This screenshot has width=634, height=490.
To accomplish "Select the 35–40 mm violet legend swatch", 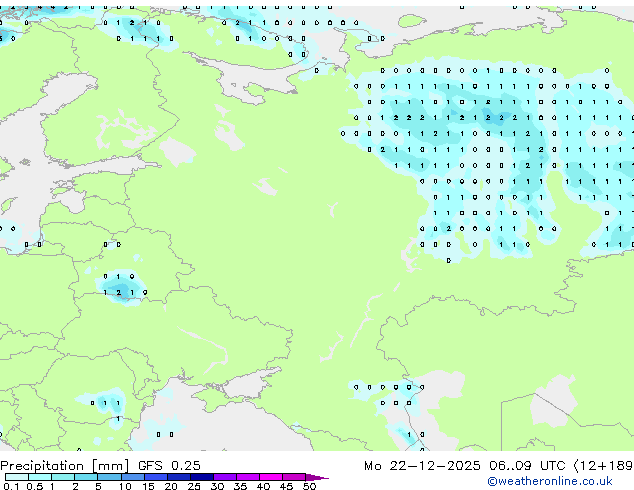I will pos(248,477).
